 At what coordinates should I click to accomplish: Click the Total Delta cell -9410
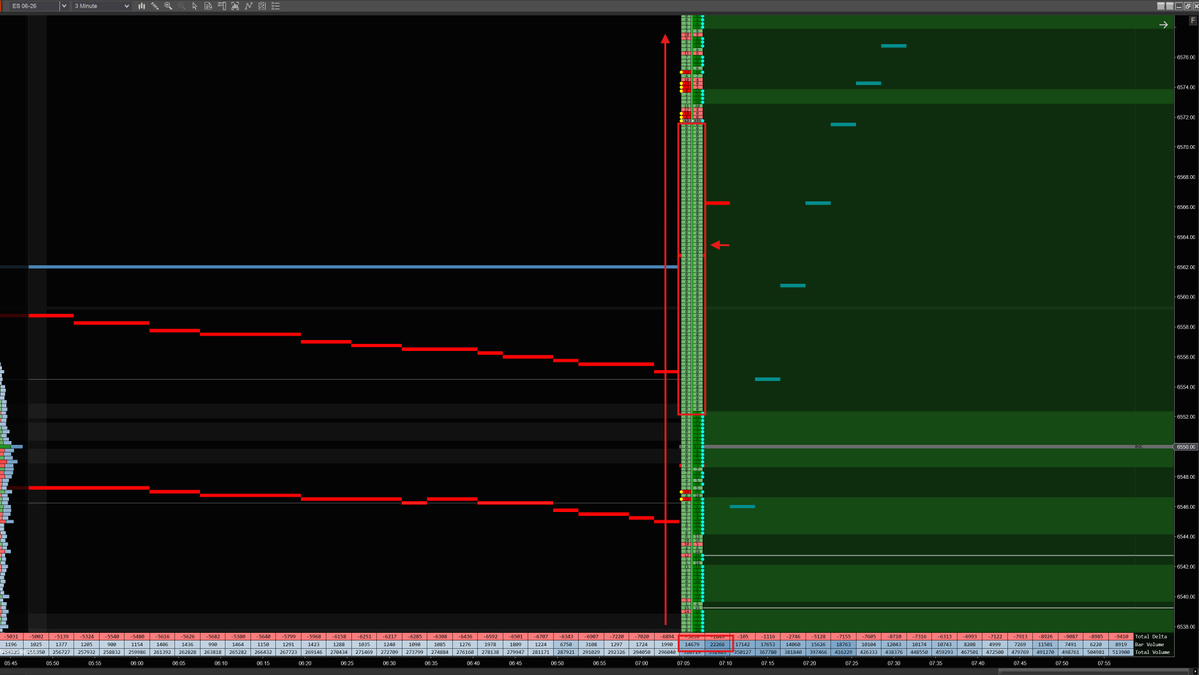click(1121, 637)
